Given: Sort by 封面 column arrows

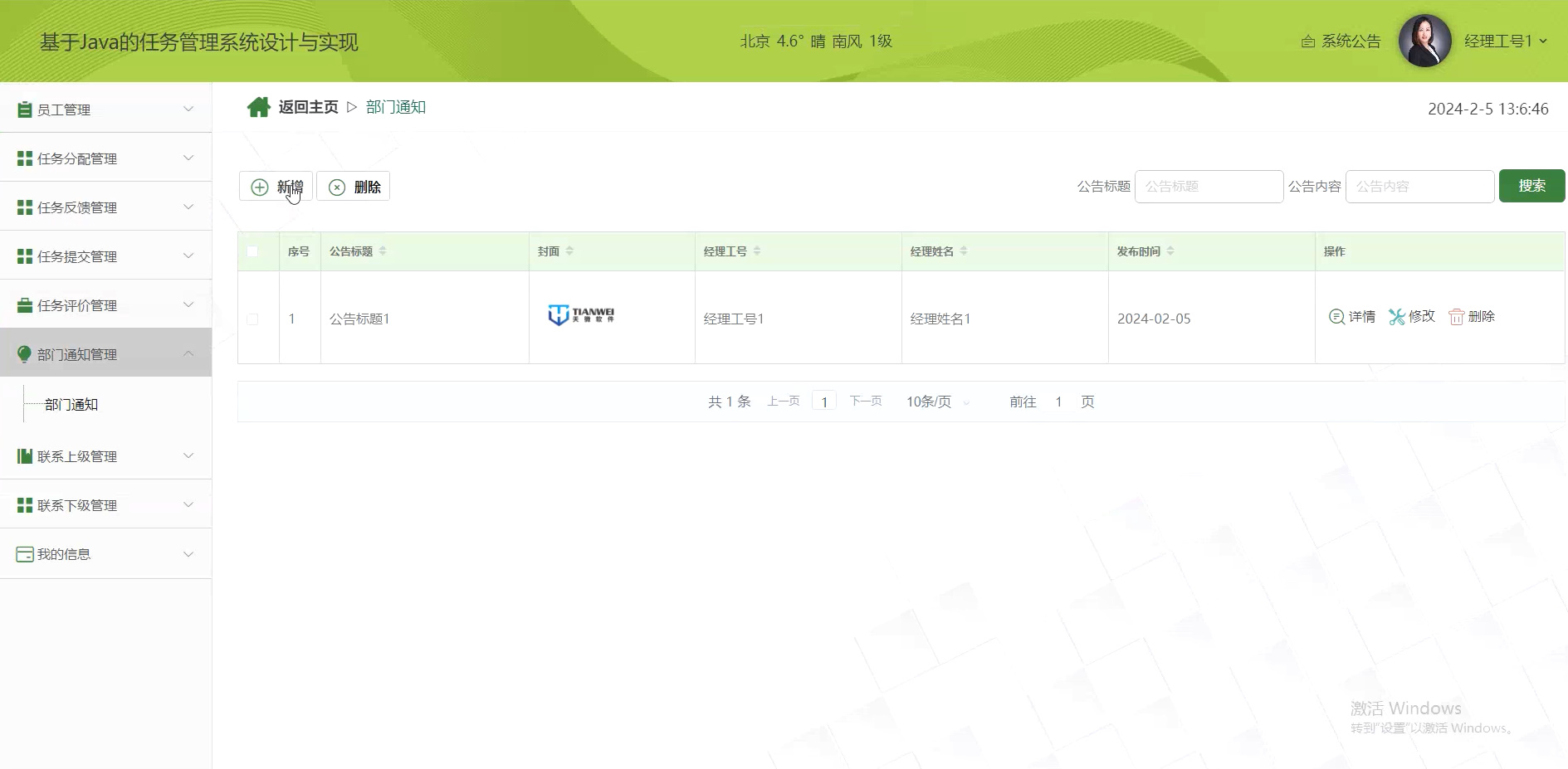Looking at the screenshot, I should pos(569,251).
